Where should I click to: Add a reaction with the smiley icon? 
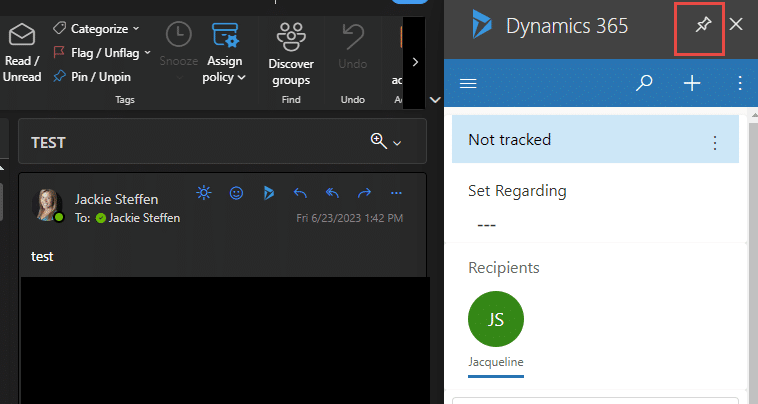(x=236, y=193)
